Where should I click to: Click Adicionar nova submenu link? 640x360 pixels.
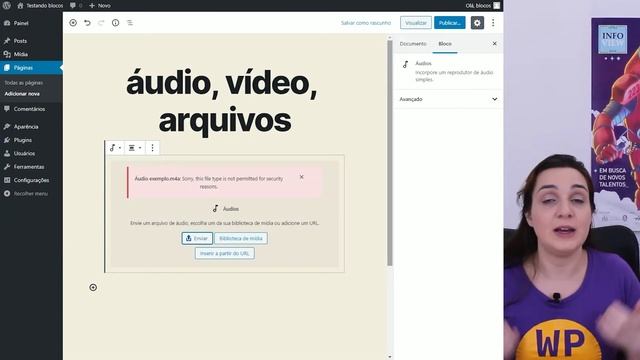coord(22,94)
